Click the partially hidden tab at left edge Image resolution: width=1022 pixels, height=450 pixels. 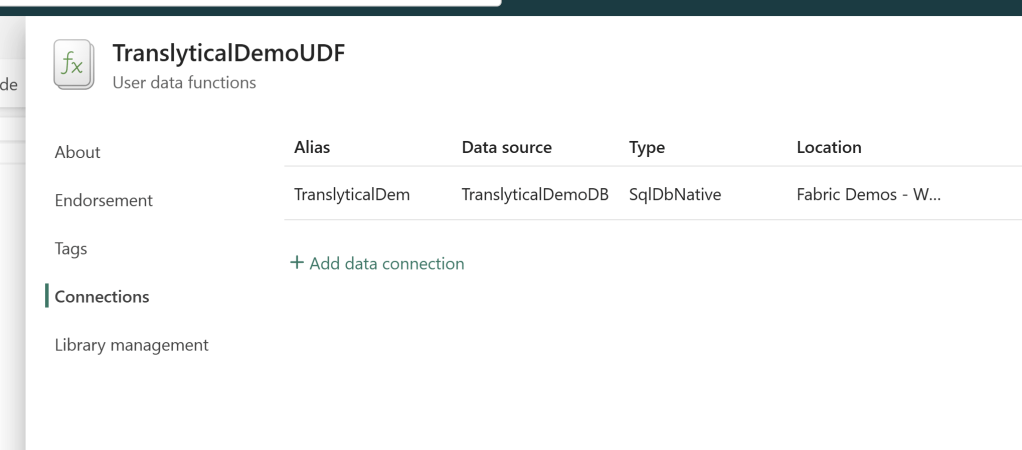(x=10, y=87)
